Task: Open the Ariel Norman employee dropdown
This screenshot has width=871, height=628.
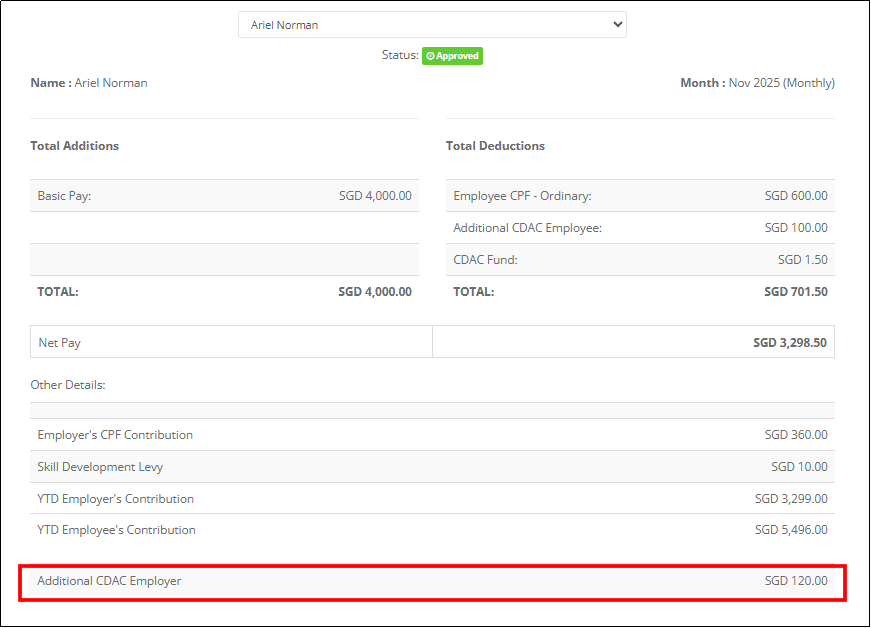Action: point(432,25)
